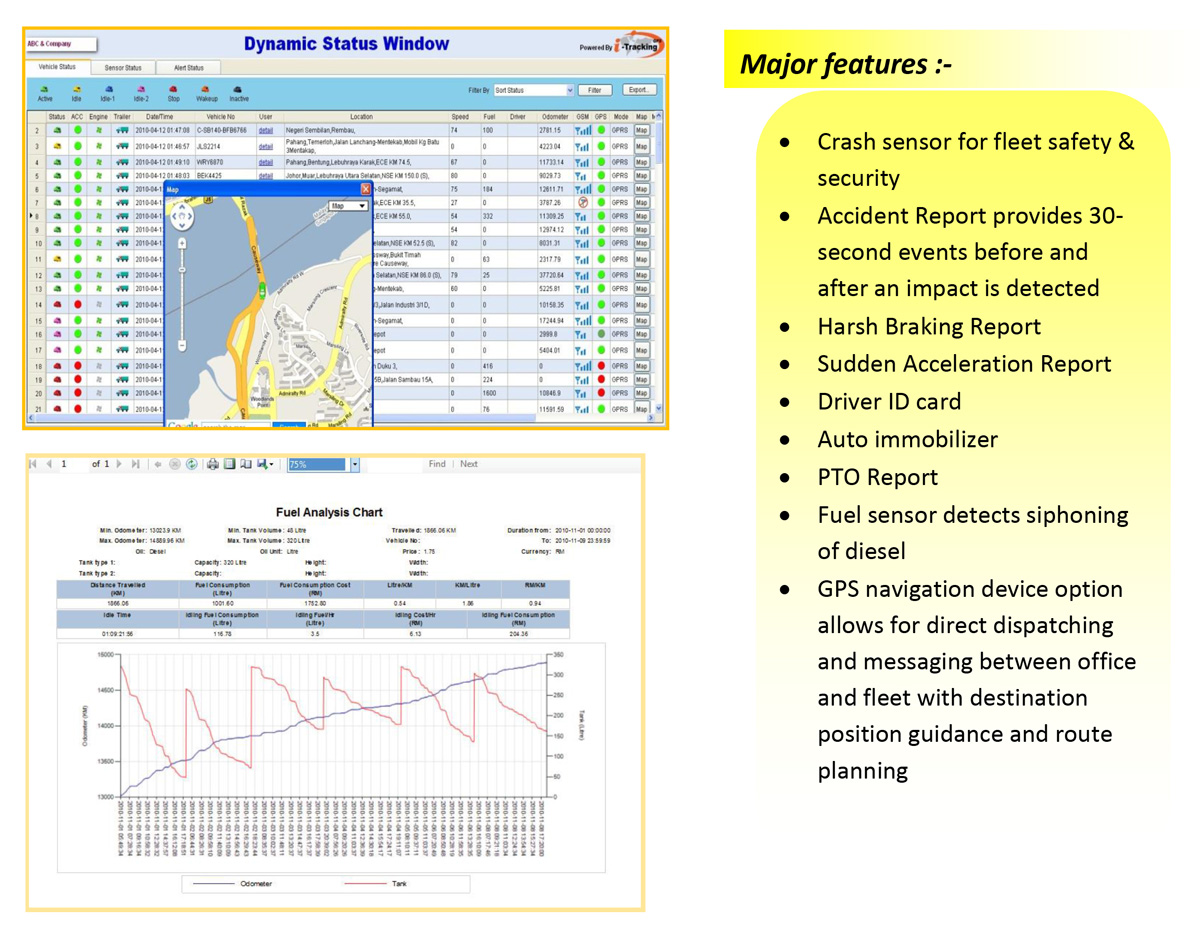Open detail link for C-SB140-BFB6766
This screenshot has height=938, width=1200.
tap(265, 130)
